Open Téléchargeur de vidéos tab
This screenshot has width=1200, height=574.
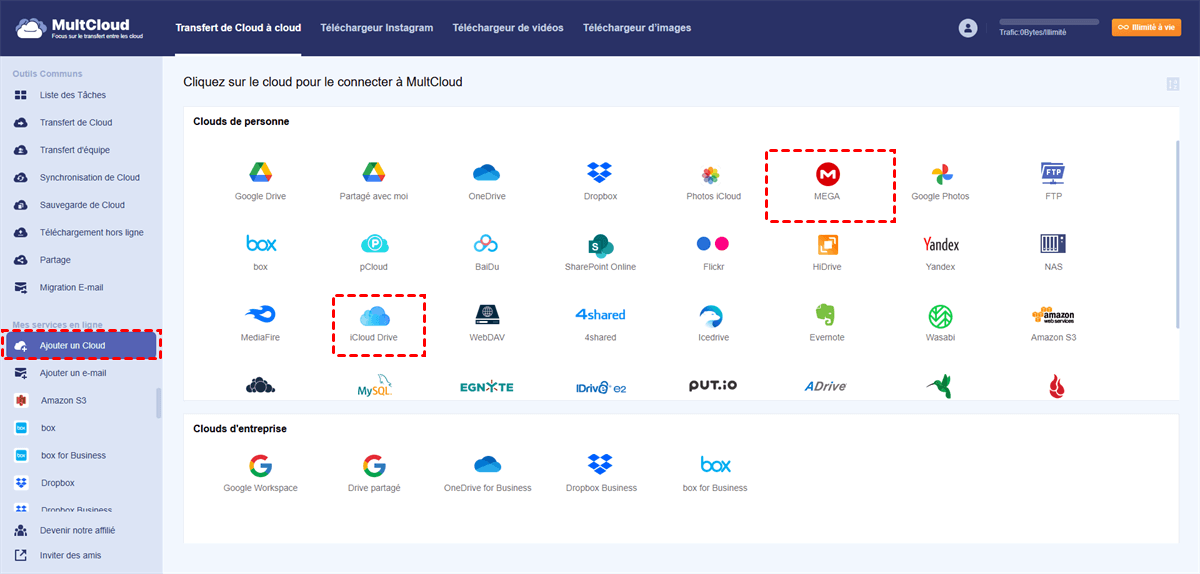click(507, 28)
